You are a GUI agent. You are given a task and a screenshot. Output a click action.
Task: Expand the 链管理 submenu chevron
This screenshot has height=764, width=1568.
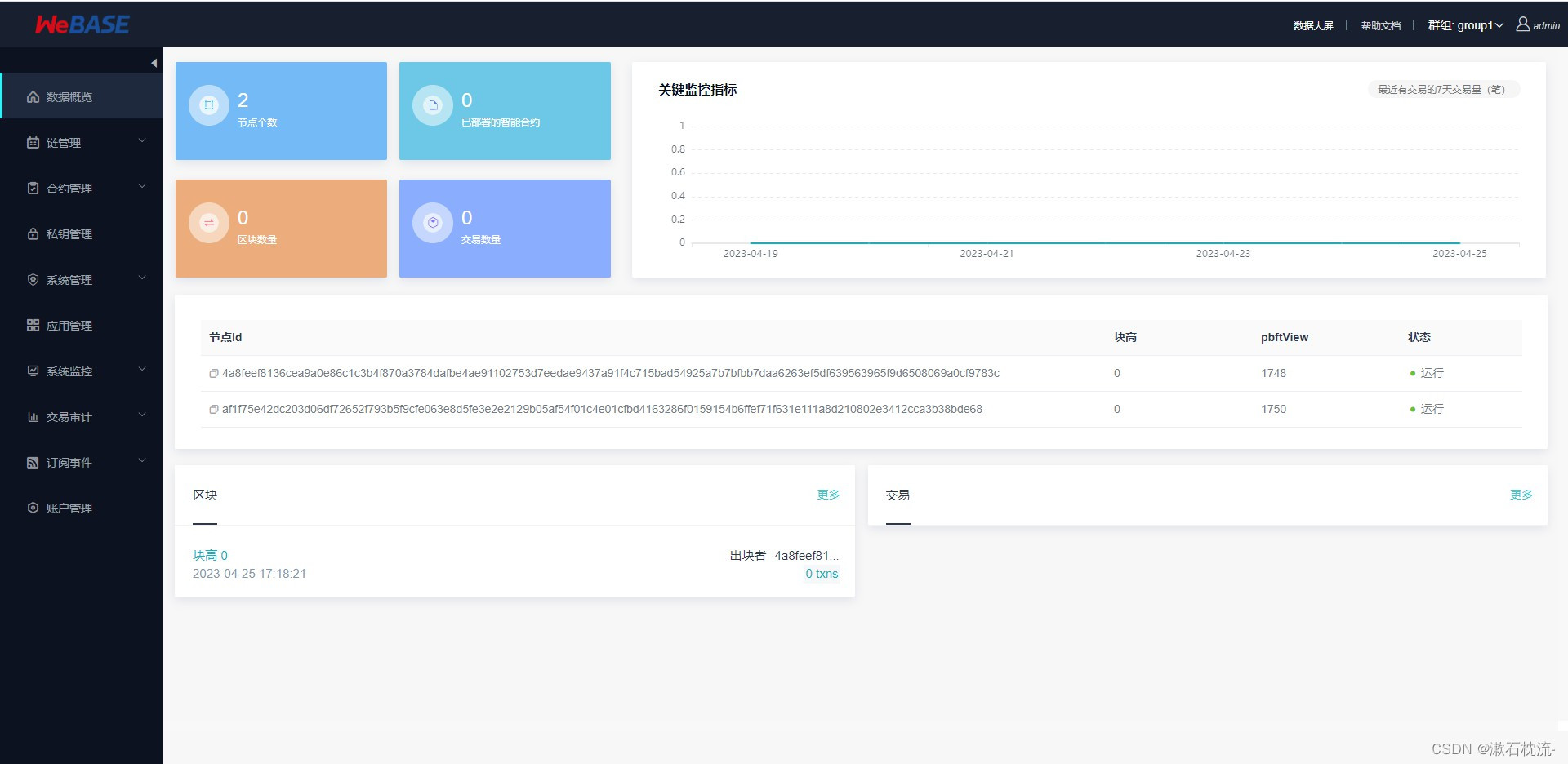pyautogui.click(x=142, y=141)
